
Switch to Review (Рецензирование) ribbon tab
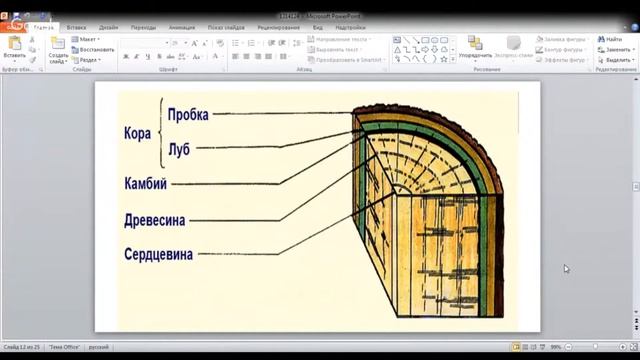(278, 27)
